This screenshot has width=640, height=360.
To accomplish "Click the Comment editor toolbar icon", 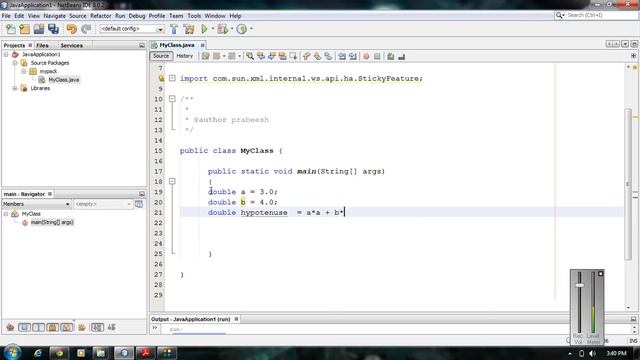I will coord(391,56).
